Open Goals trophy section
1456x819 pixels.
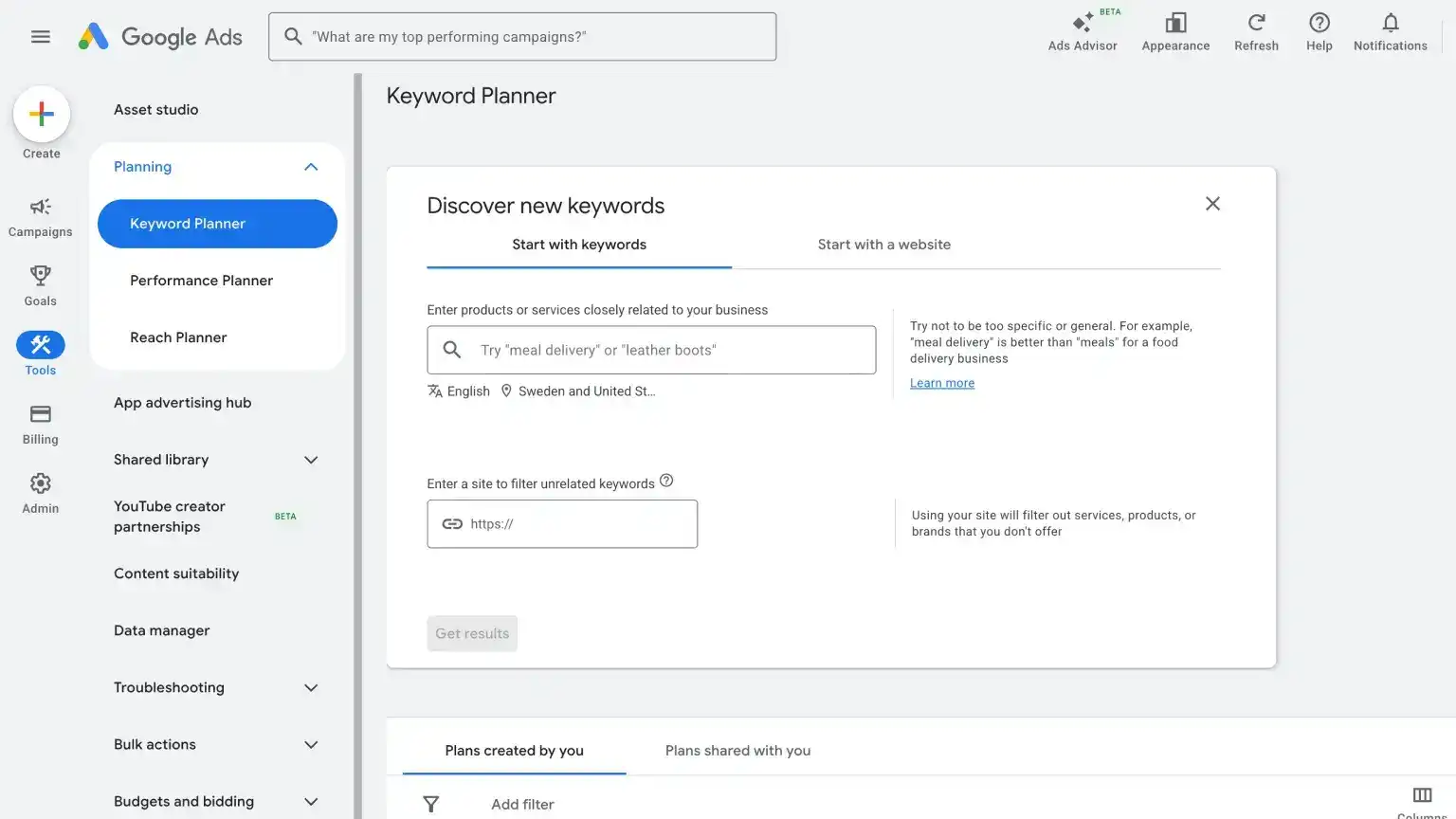[40, 285]
